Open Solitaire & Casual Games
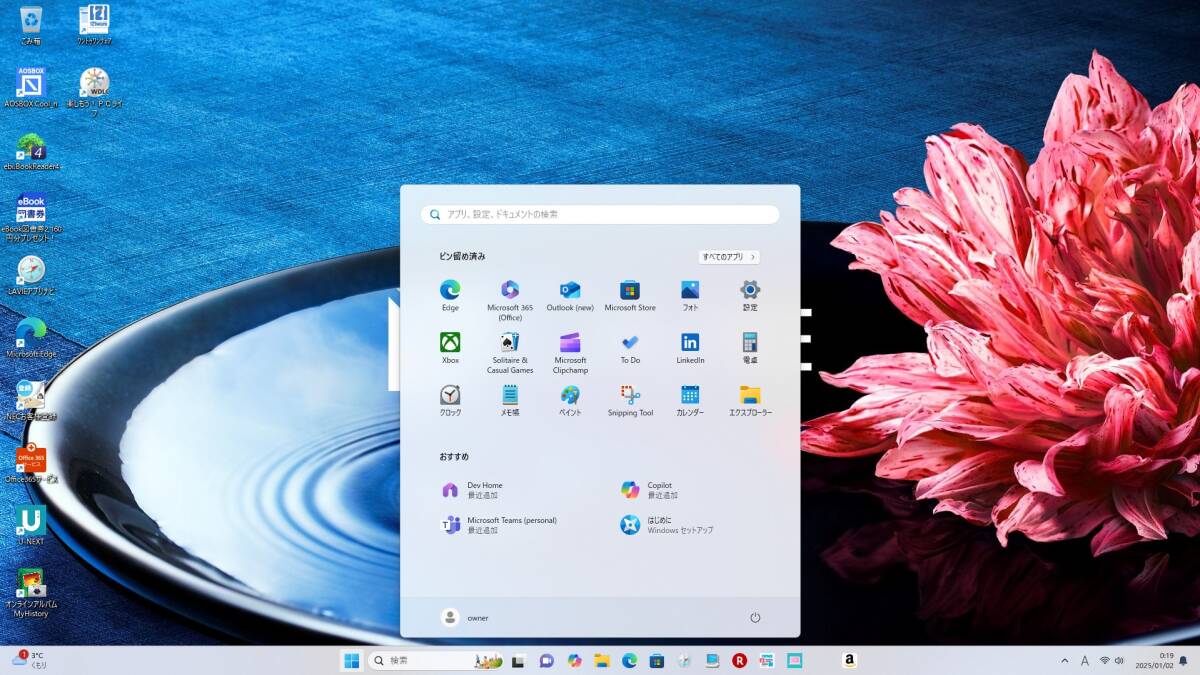 [510, 352]
